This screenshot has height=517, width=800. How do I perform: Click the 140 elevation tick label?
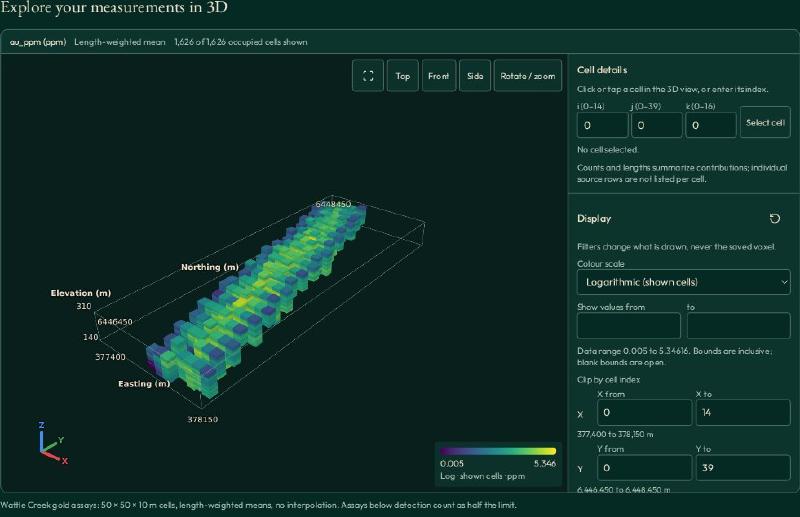(x=91, y=337)
